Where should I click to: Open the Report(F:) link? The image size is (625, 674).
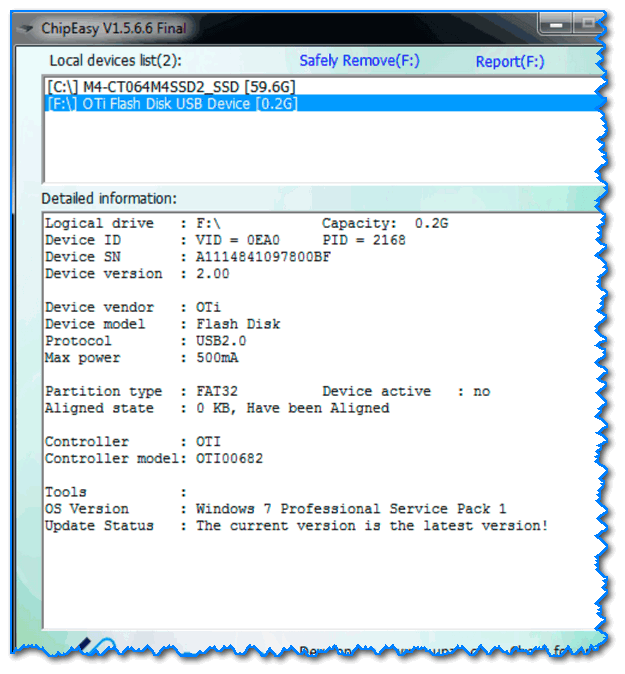[510, 62]
